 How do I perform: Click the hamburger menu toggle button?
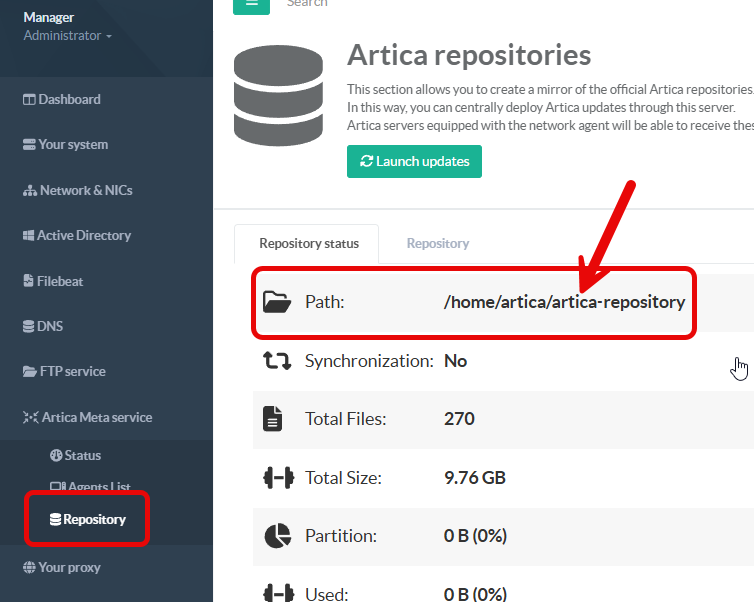click(251, 5)
